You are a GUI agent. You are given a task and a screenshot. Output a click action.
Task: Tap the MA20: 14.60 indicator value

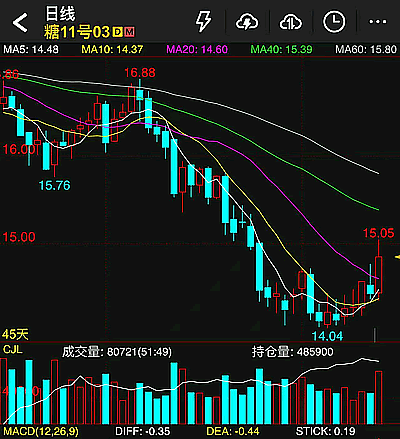(197, 50)
